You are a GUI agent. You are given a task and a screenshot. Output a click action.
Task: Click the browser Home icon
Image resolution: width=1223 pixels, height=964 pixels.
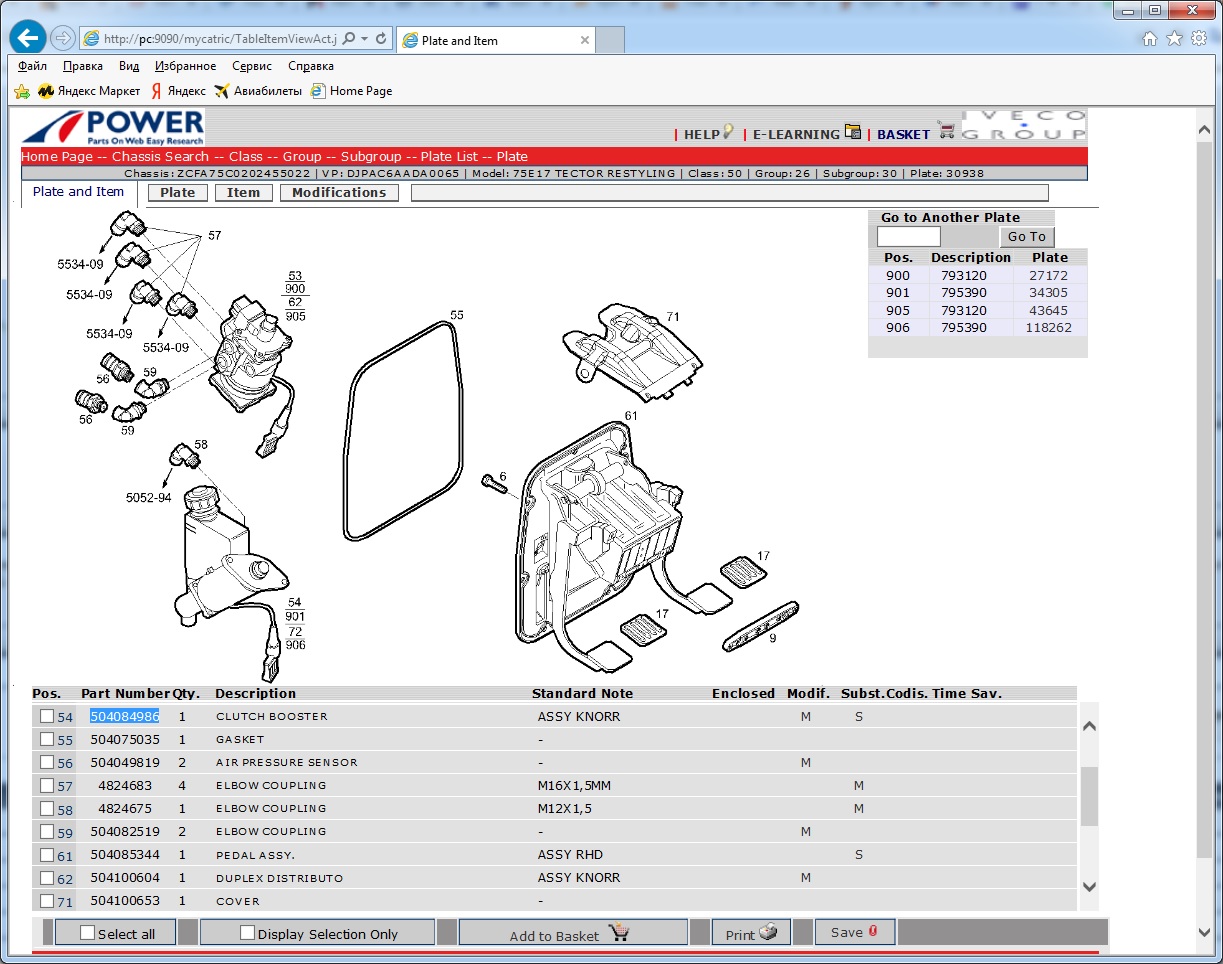coord(1150,39)
